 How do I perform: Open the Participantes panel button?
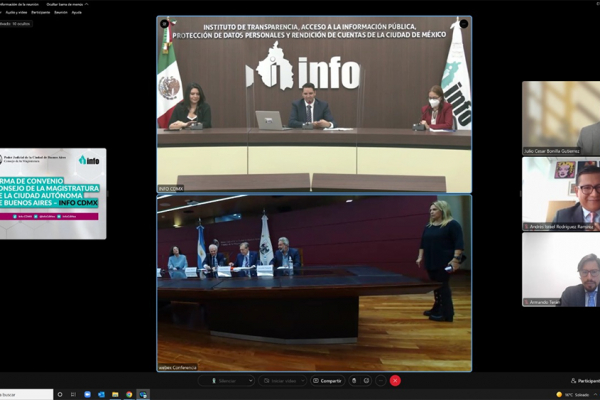point(585,381)
